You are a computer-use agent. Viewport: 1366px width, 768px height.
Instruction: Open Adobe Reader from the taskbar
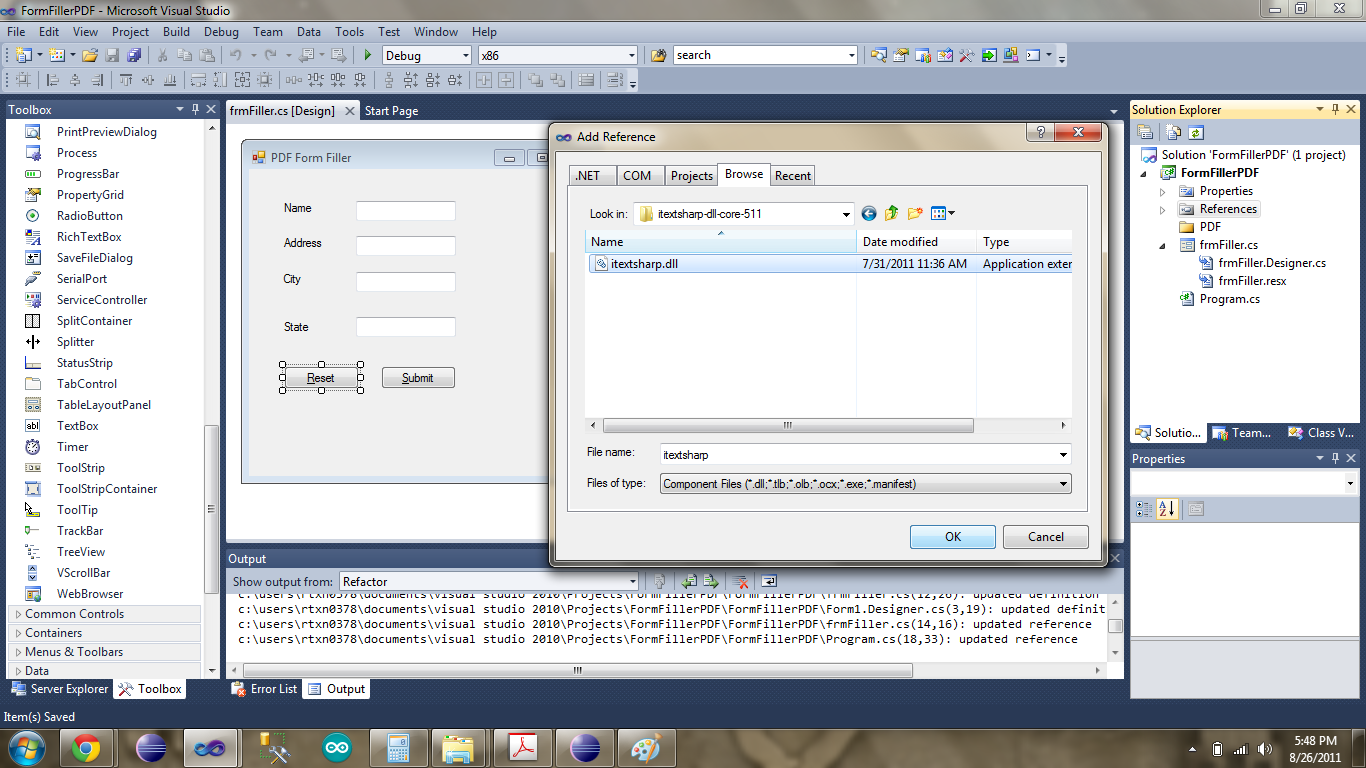point(522,747)
